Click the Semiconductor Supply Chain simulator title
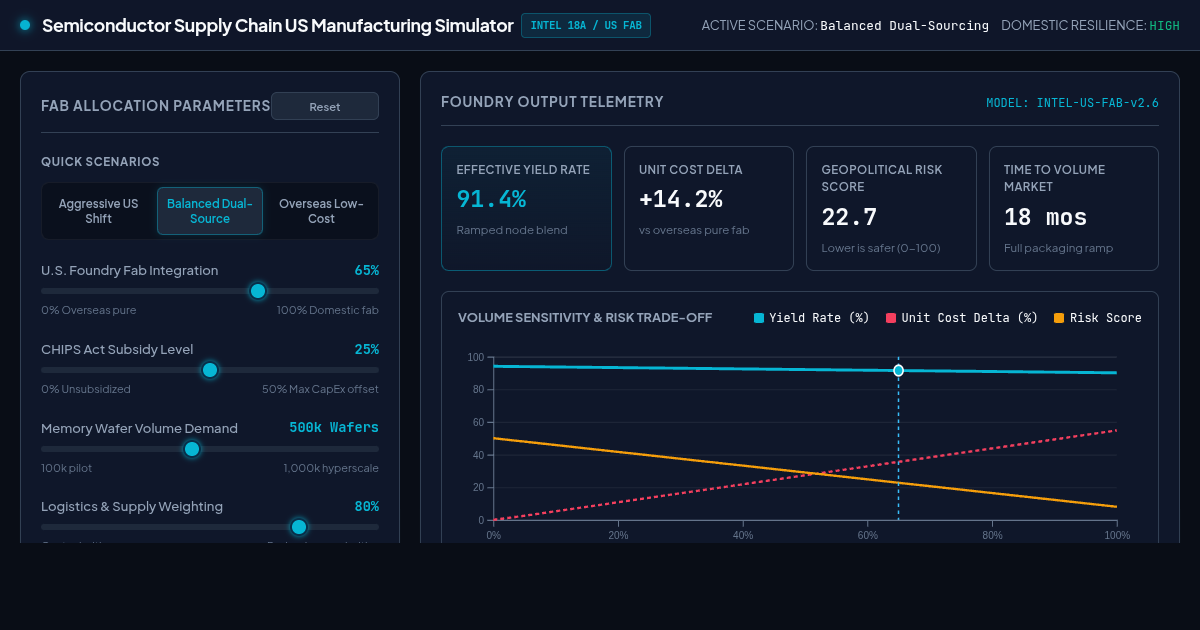This screenshot has height=630, width=1200. pyautogui.click(x=278, y=25)
